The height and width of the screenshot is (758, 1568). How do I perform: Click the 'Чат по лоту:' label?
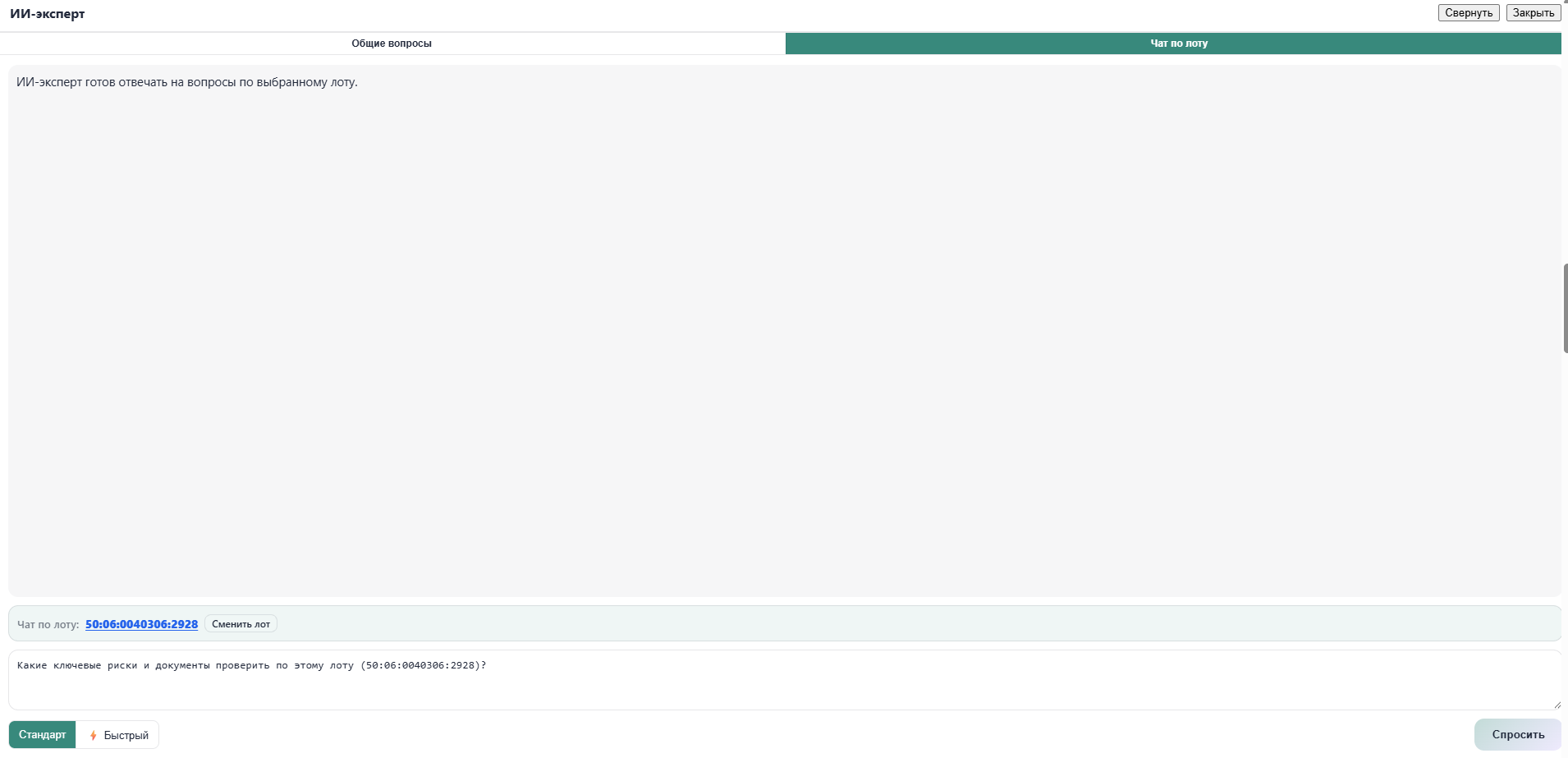tap(48, 625)
